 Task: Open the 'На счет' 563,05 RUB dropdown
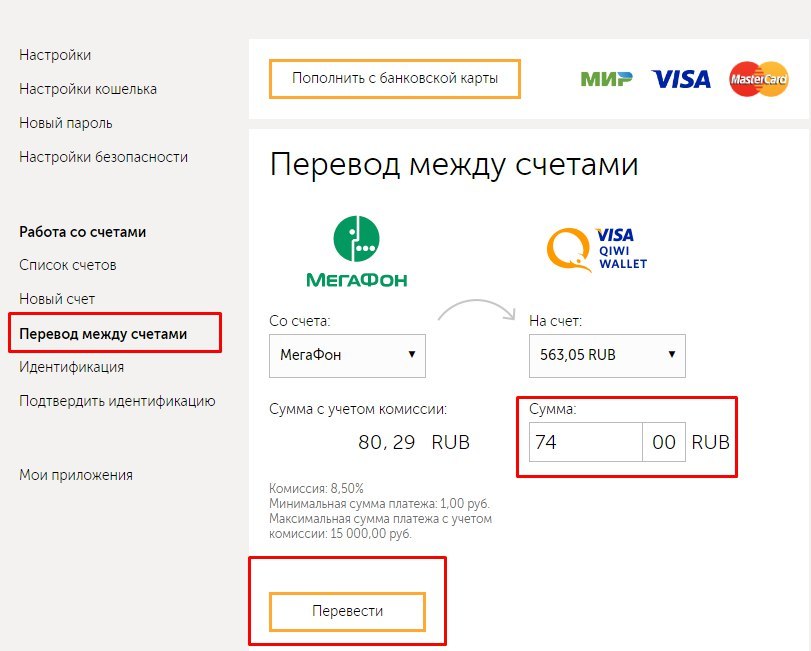point(607,355)
